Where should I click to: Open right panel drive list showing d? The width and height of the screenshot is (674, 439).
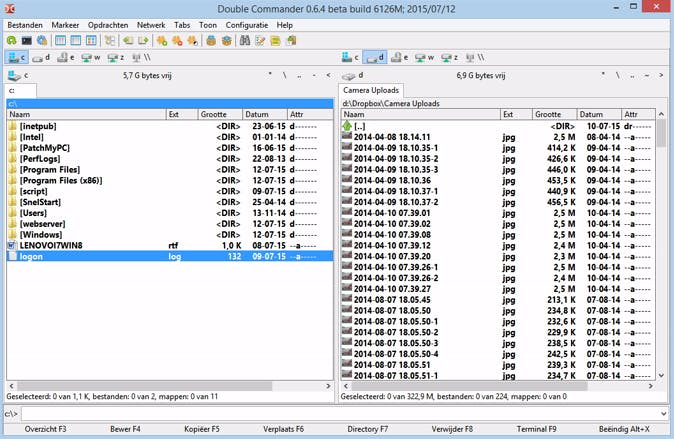[353, 75]
